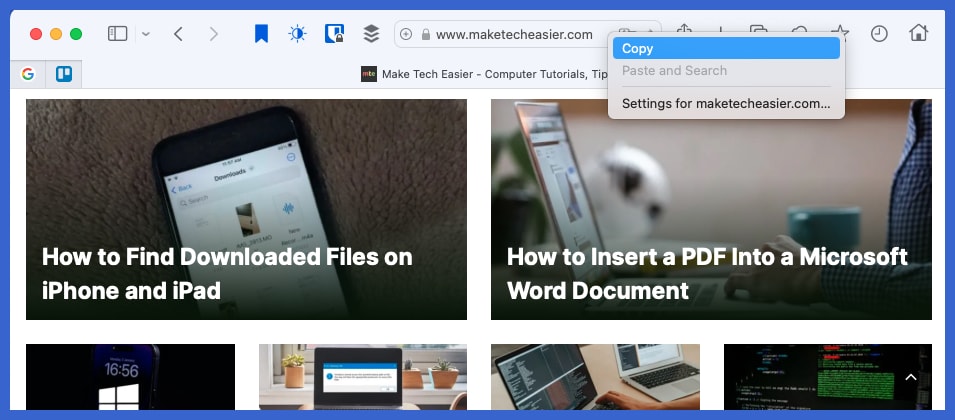
Task: Select the www.maketecheasier.com address field
Action: (527, 35)
